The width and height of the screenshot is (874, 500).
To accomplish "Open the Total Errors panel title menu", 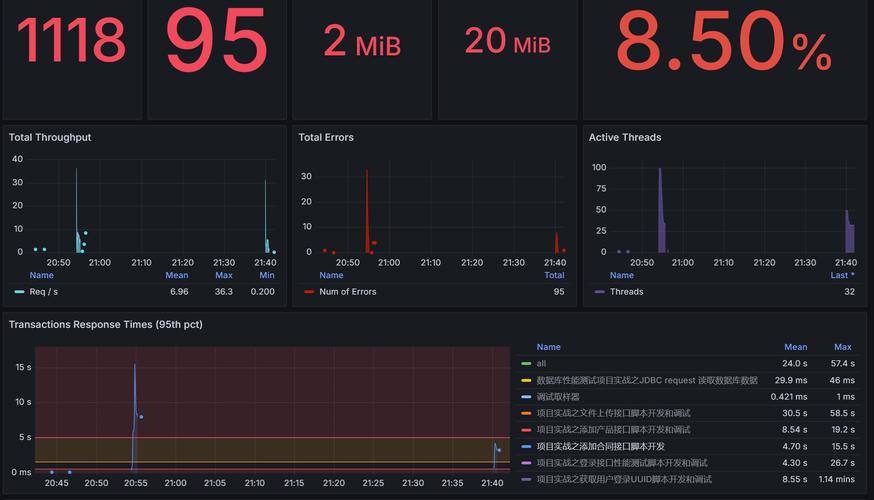I will point(326,138).
